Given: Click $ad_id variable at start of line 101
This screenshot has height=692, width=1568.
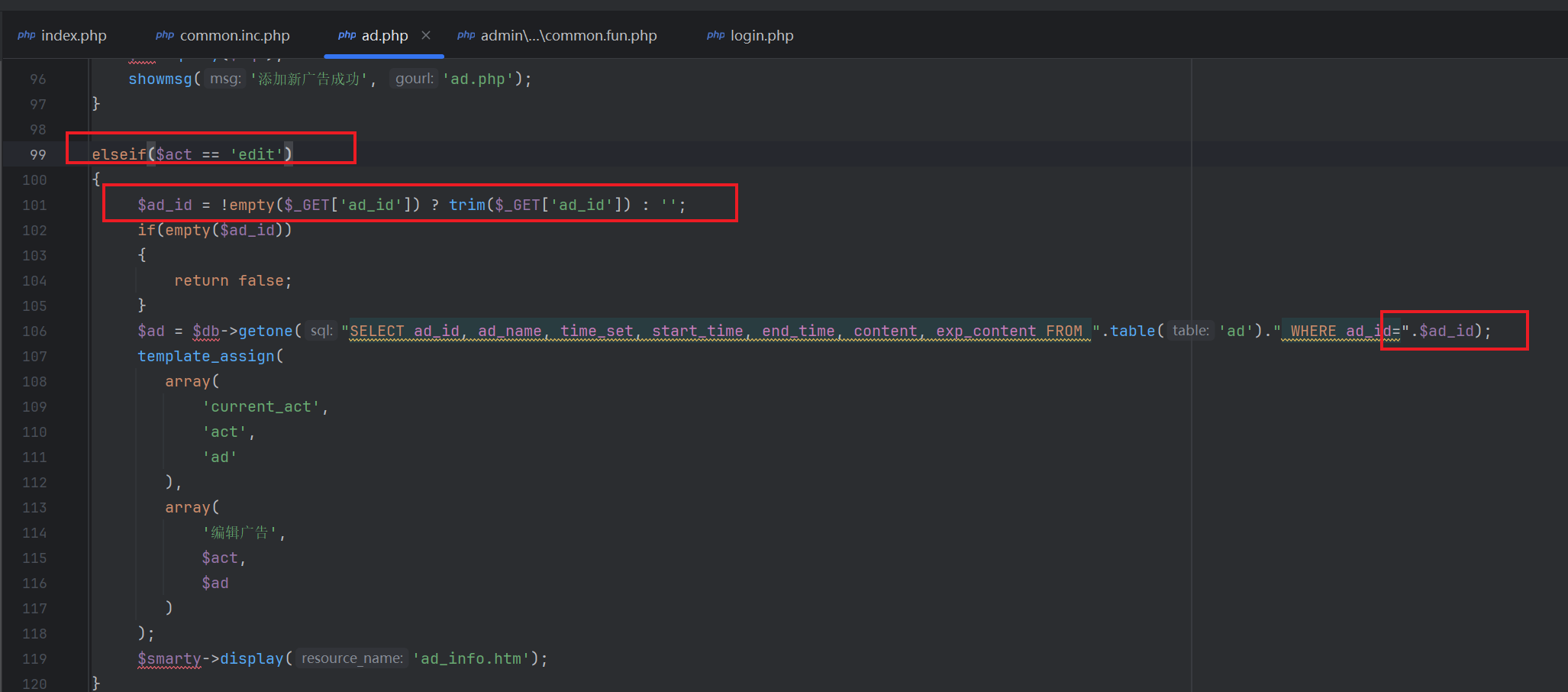Looking at the screenshot, I should pyautogui.click(x=165, y=205).
